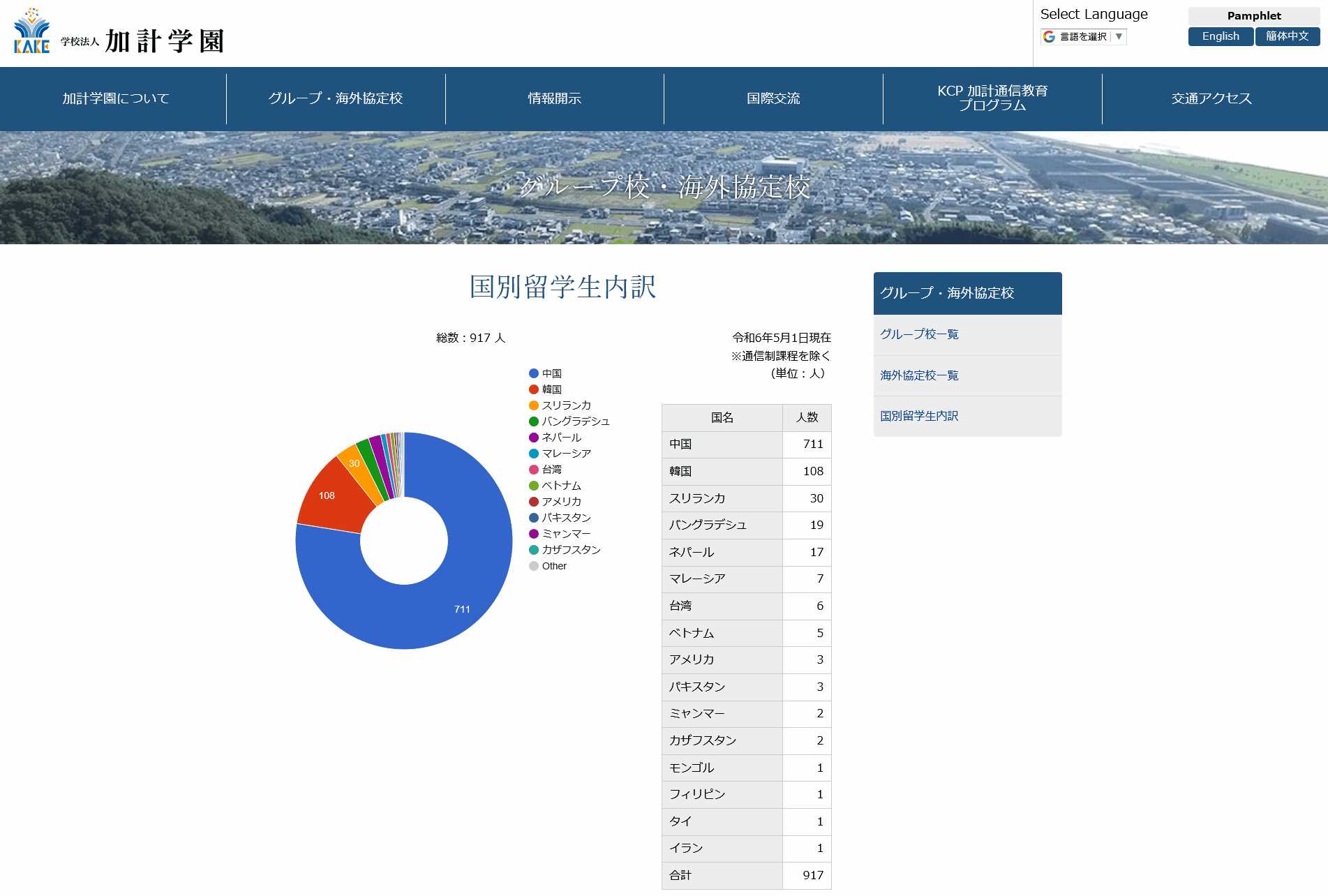Click the dropdown arrow beside 言語を選択

coord(1119,37)
